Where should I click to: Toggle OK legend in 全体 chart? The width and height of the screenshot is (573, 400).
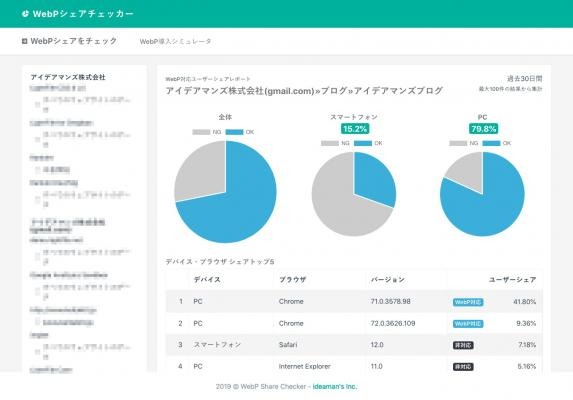coord(239,132)
